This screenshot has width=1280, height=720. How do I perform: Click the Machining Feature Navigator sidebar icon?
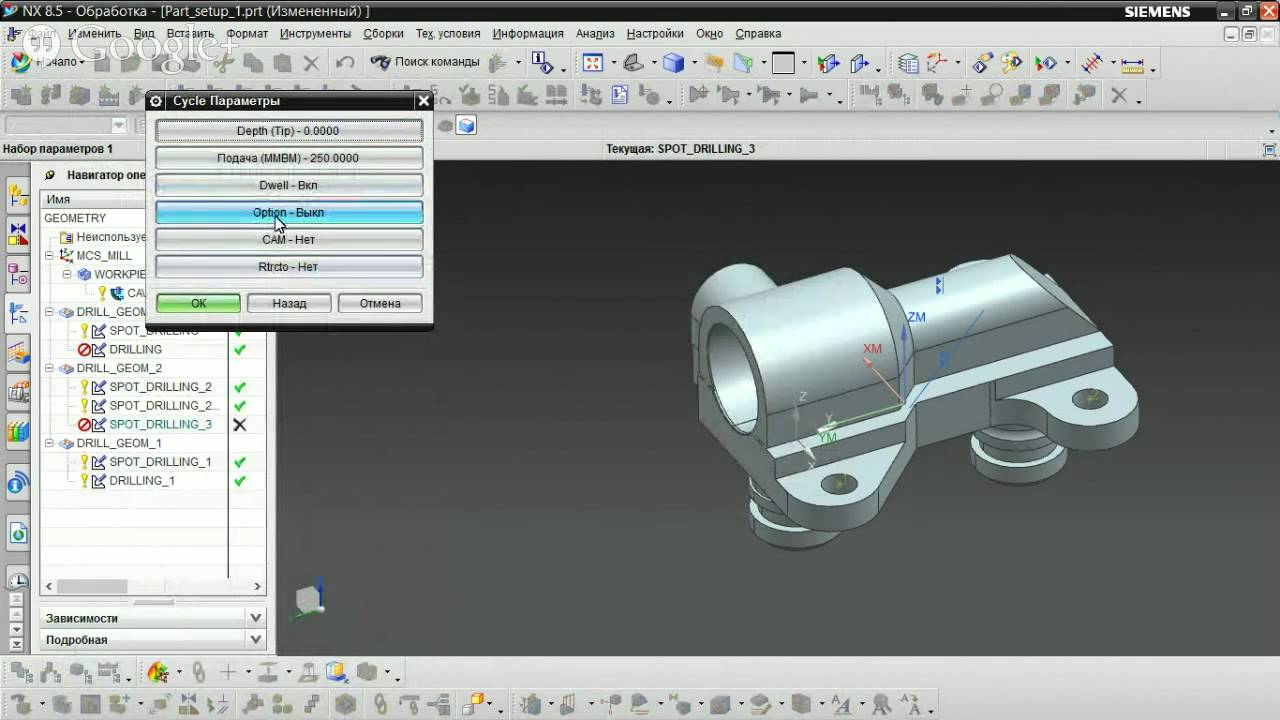click(x=18, y=353)
